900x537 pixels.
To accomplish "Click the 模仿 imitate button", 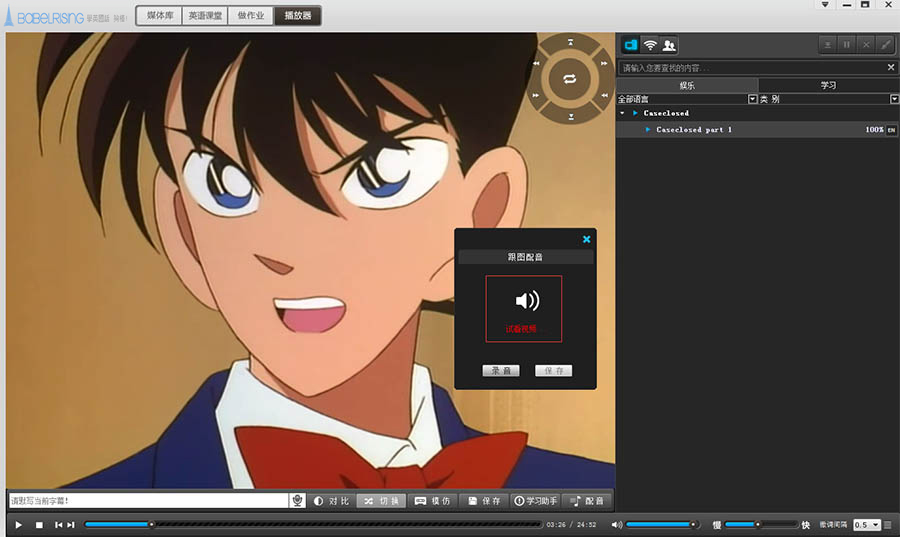I will click(x=433, y=501).
